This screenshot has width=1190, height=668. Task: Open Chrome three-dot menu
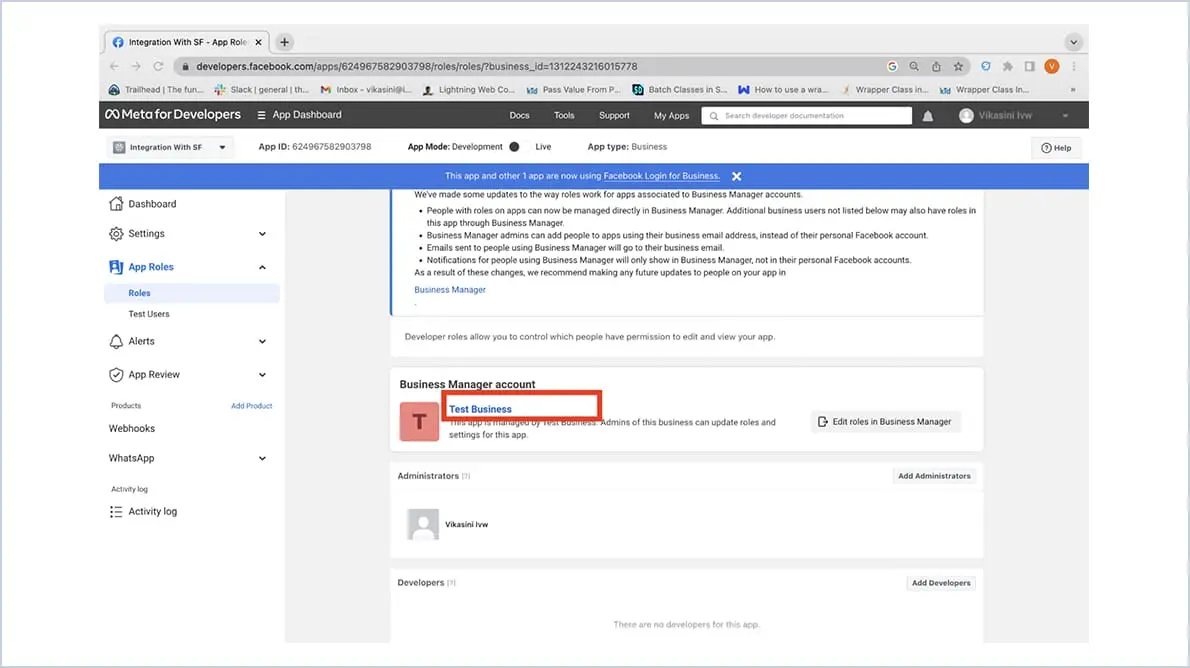(x=1074, y=67)
